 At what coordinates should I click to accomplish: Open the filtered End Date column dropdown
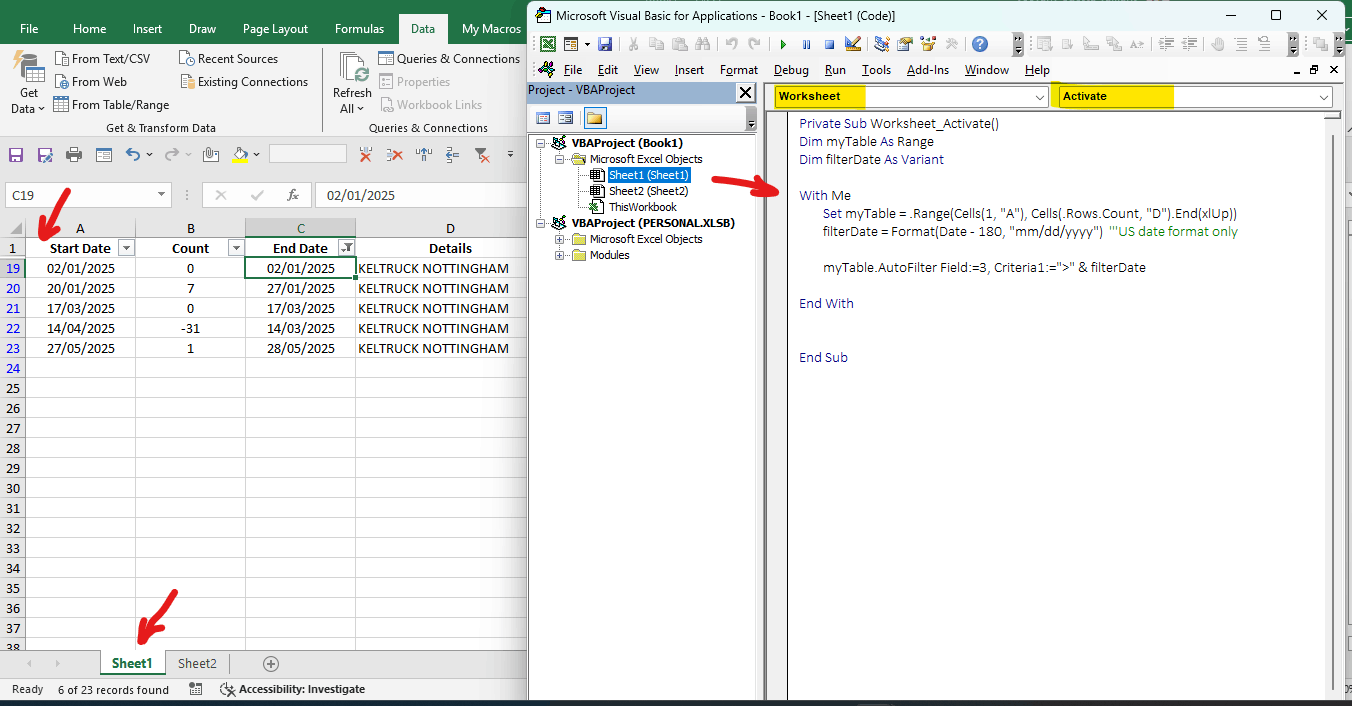[346, 248]
